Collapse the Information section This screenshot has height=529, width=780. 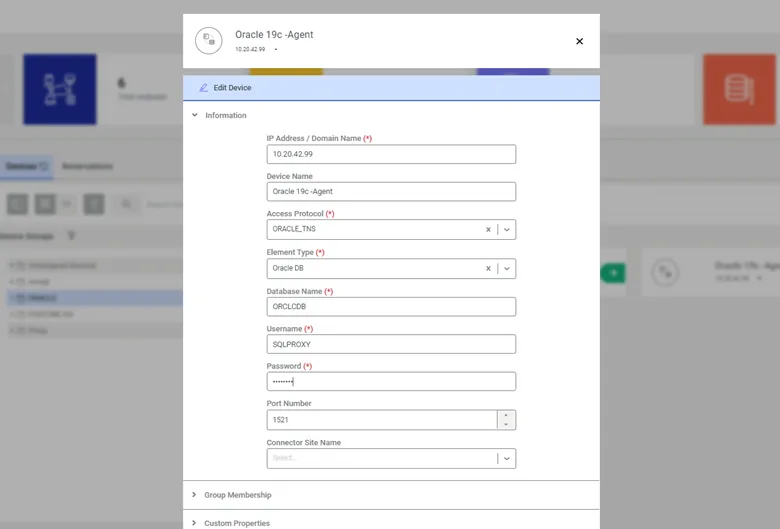pos(195,115)
